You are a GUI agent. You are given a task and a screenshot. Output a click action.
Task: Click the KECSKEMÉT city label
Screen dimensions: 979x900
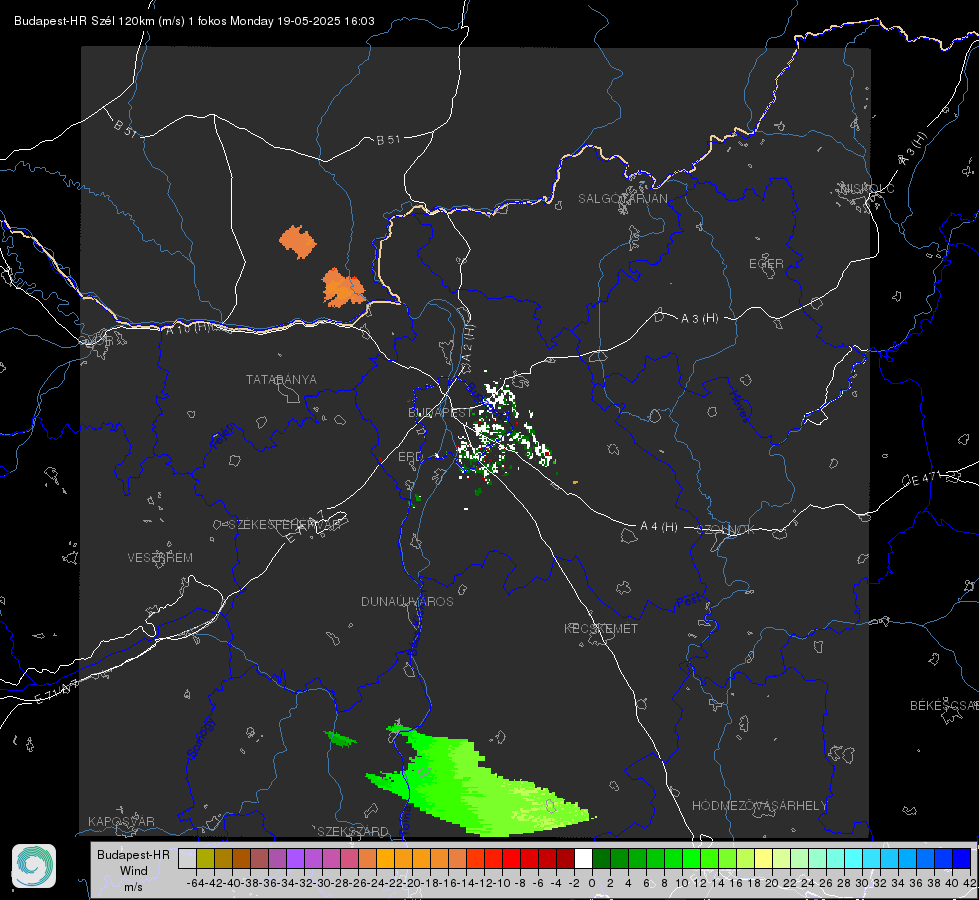[601, 628]
